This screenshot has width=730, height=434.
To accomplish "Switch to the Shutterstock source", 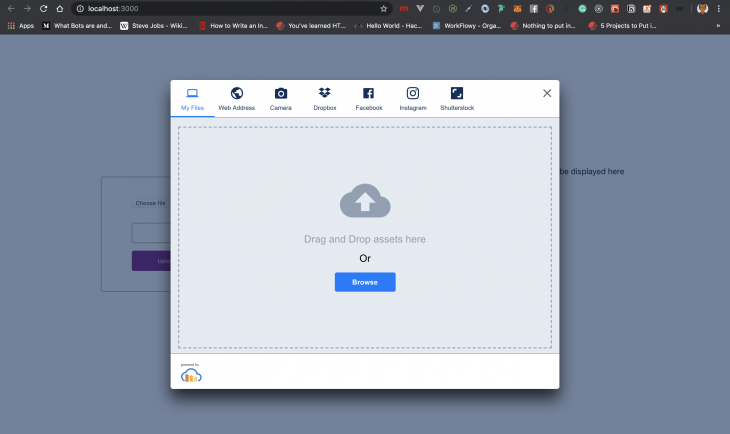I will coord(457,94).
